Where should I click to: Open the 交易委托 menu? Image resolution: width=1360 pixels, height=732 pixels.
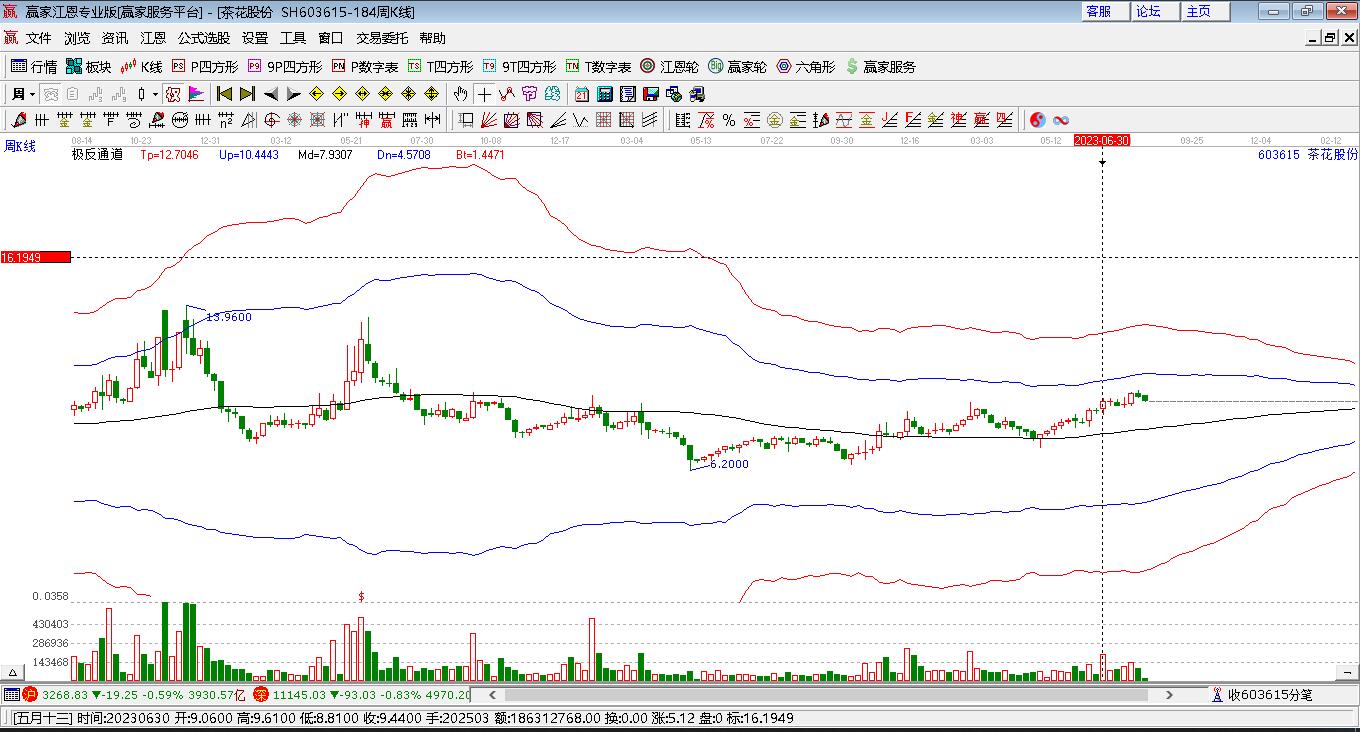click(382, 38)
